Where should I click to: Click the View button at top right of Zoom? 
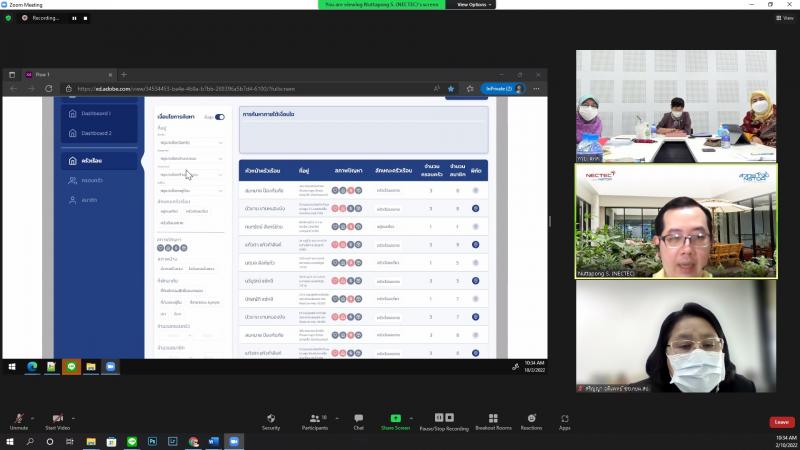tap(785, 18)
